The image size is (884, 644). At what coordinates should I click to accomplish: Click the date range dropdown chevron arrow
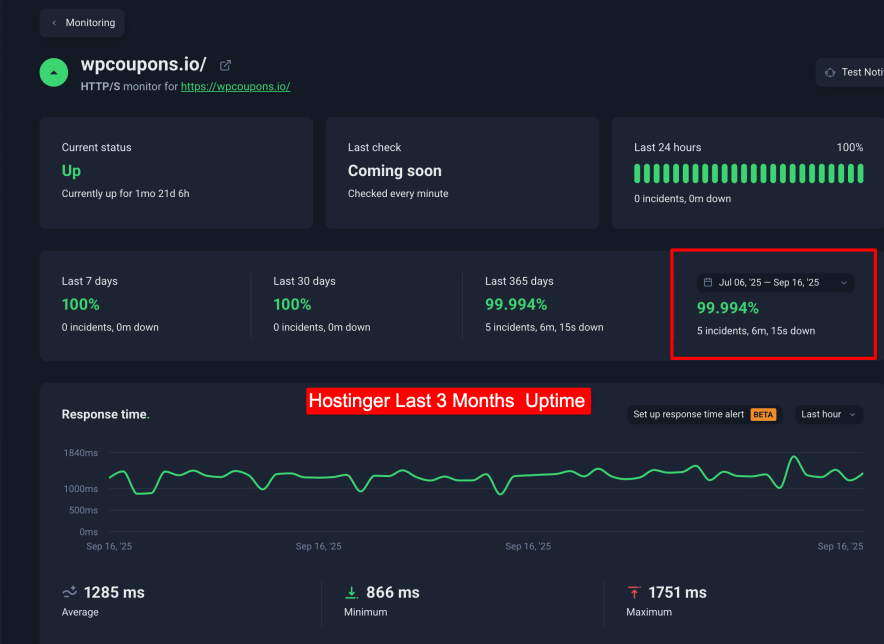tap(843, 283)
